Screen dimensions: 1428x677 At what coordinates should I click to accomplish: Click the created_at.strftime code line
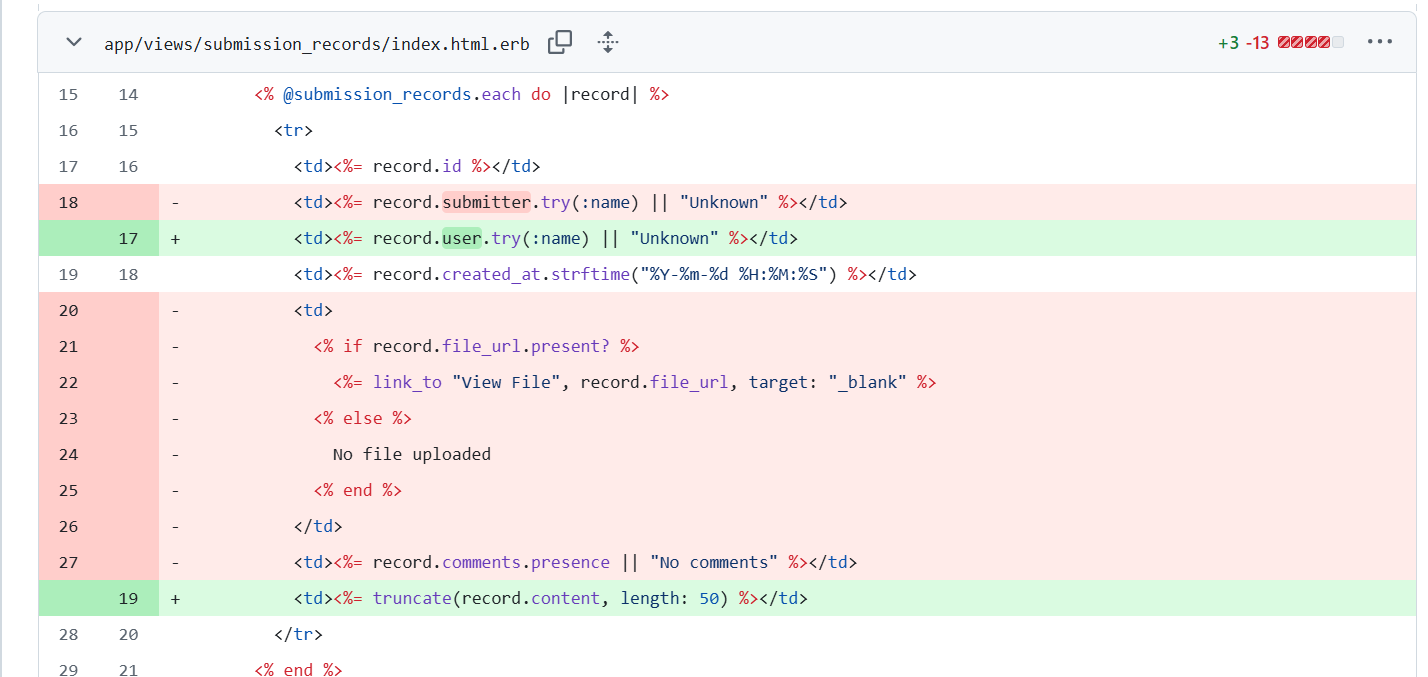(x=604, y=275)
